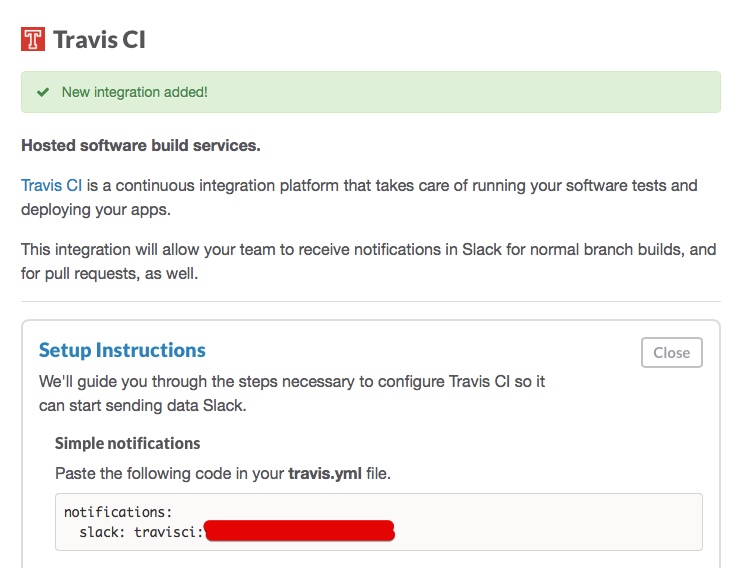Click the 'This integration will allow' paragraph

coord(369,261)
